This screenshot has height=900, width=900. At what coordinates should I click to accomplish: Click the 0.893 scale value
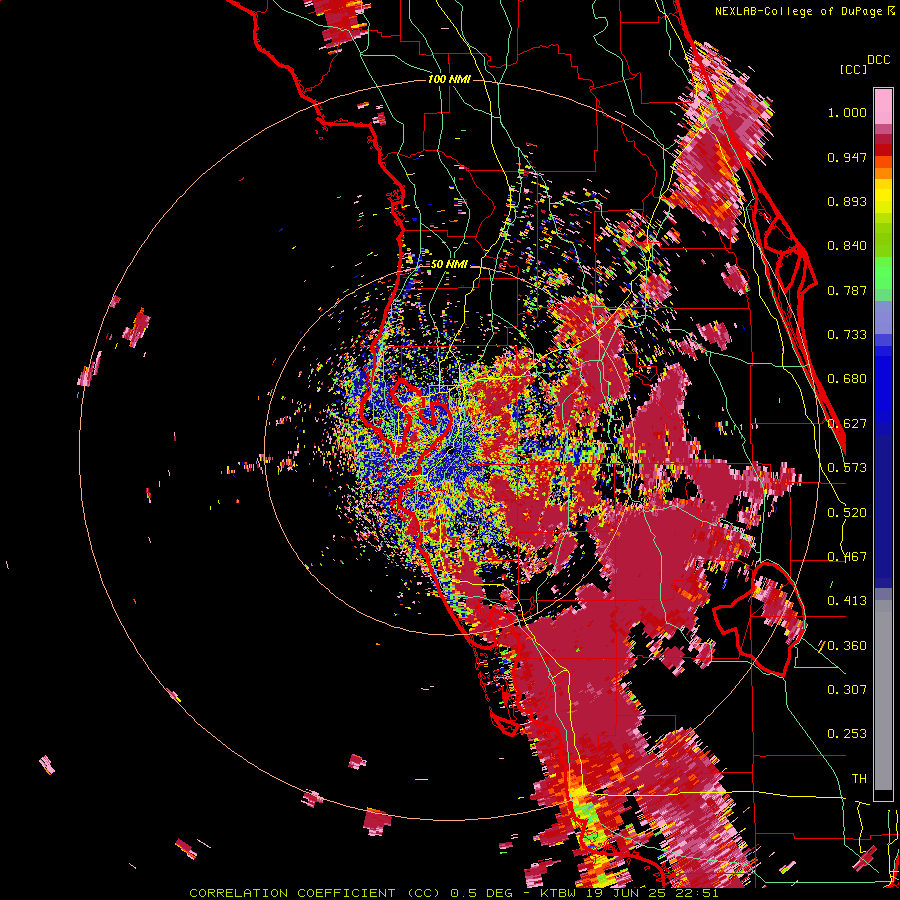tap(847, 201)
